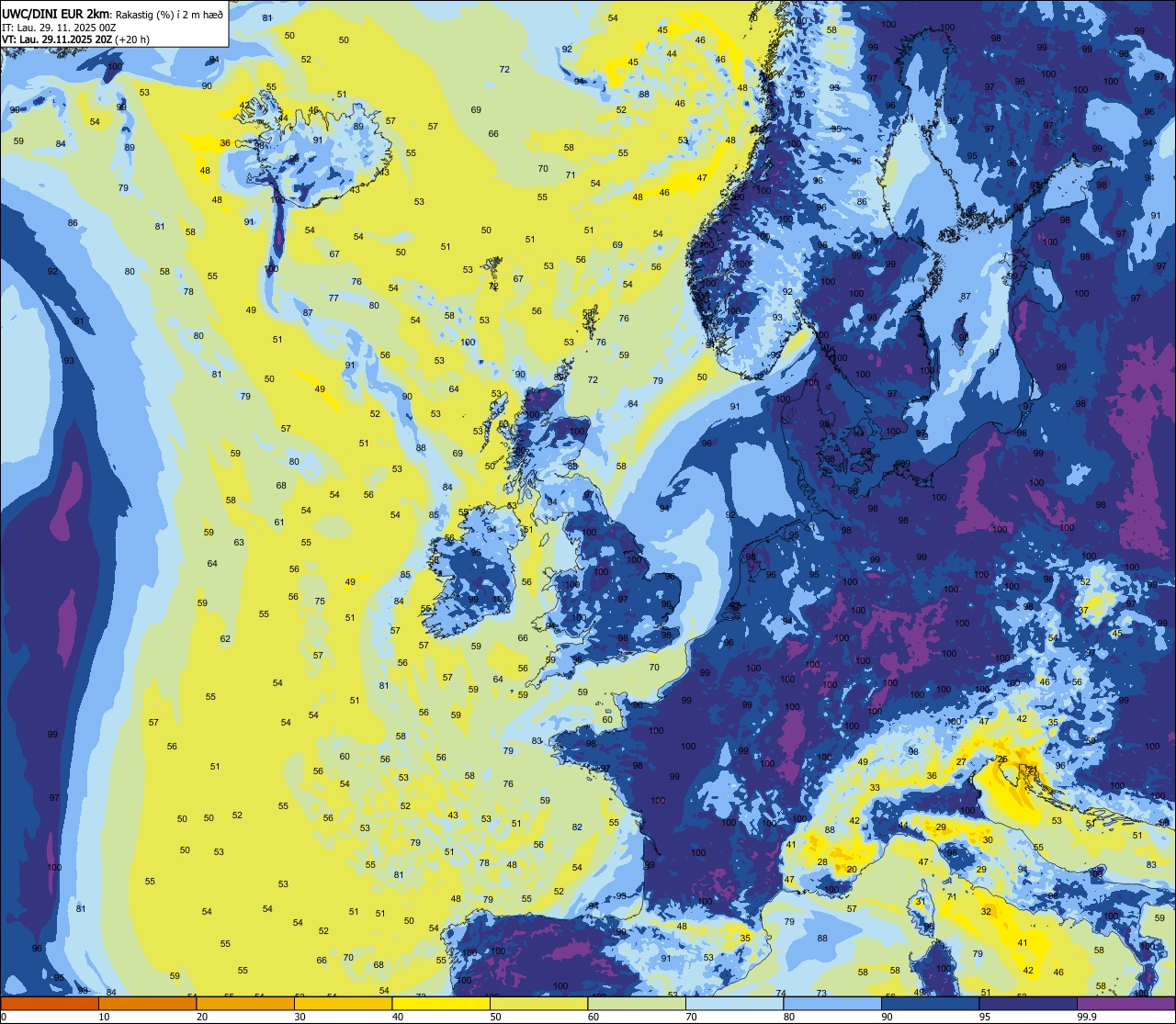The height and width of the screenshot is (1024, 1176).
Task: Click the '95' tick label under the legend
Action: 985,1017
